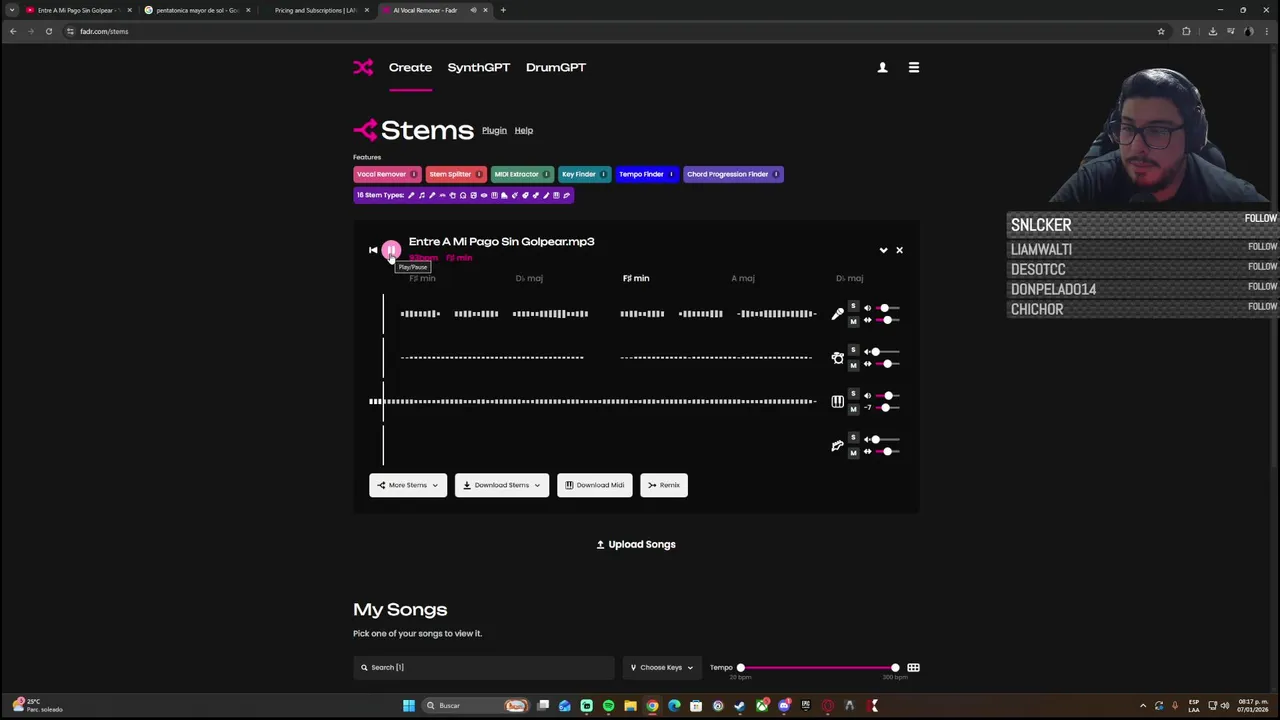Select the MIDI Extractor feature tag
The width and height of the screenshot is (1280, 720).
click(522, 174)
